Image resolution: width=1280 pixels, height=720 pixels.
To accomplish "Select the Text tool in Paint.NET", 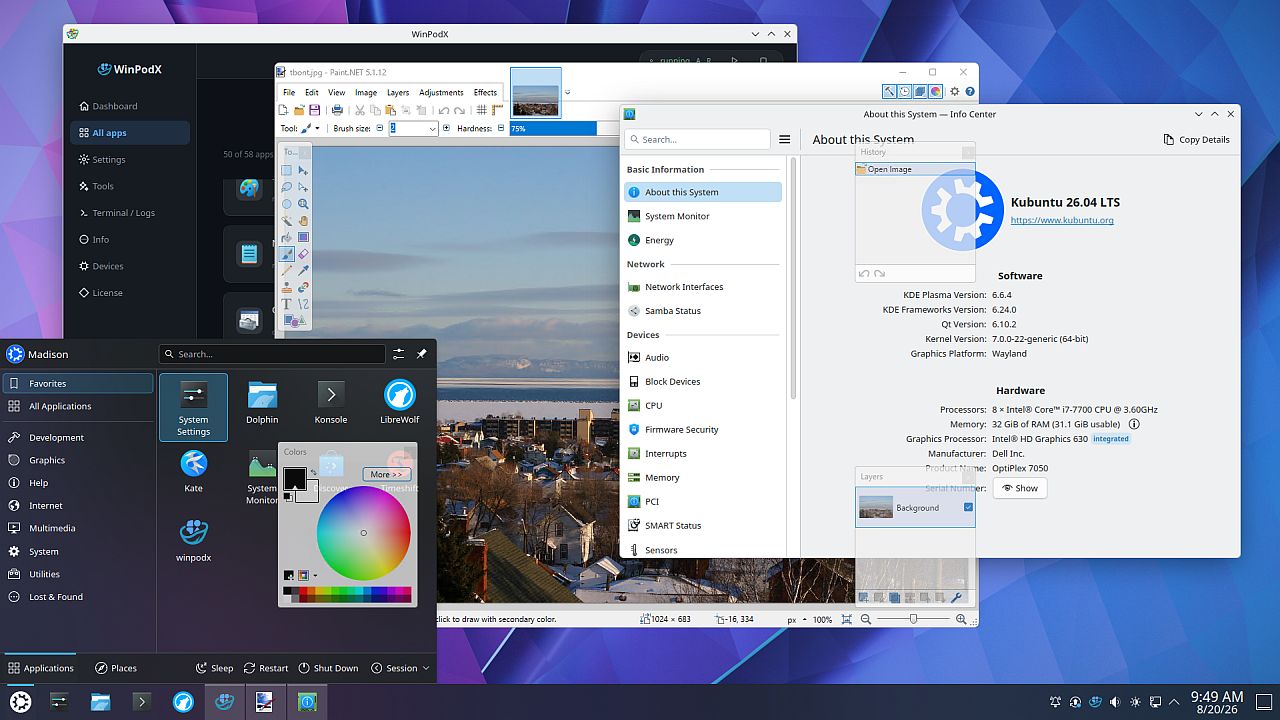I will coord(287,304).
